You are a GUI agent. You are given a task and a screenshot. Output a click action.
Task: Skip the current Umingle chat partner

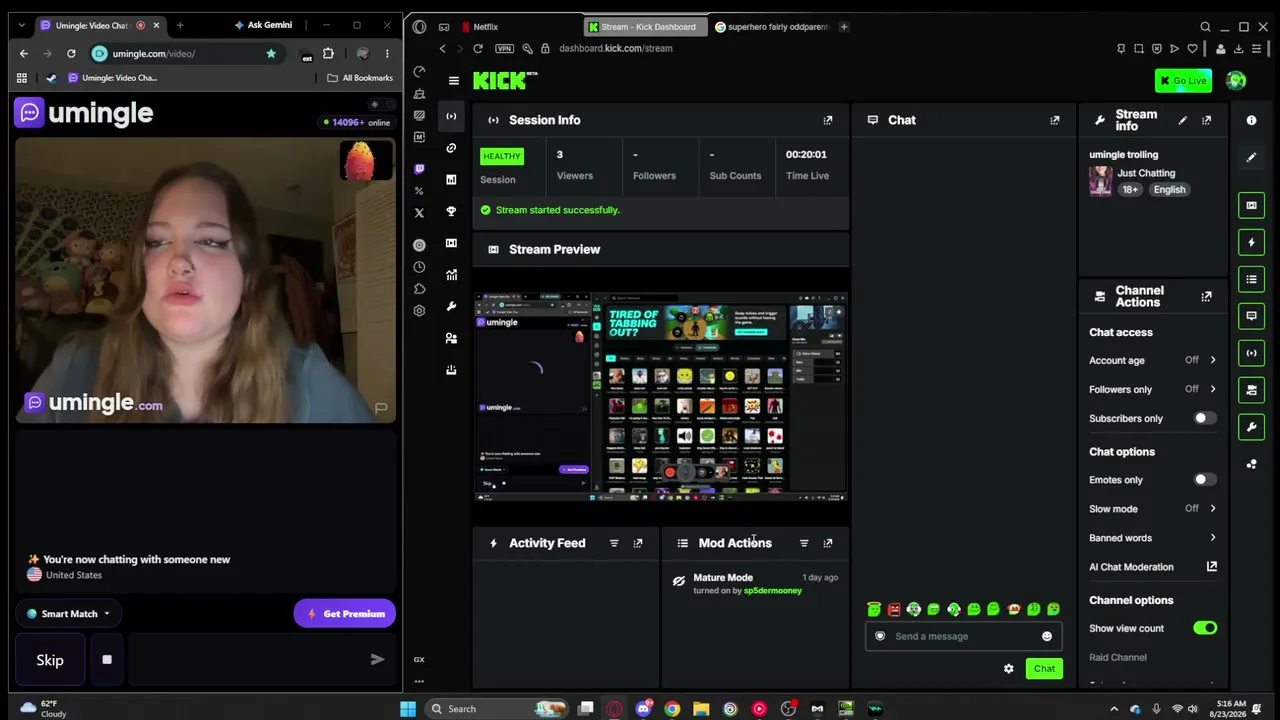[50, 660]
